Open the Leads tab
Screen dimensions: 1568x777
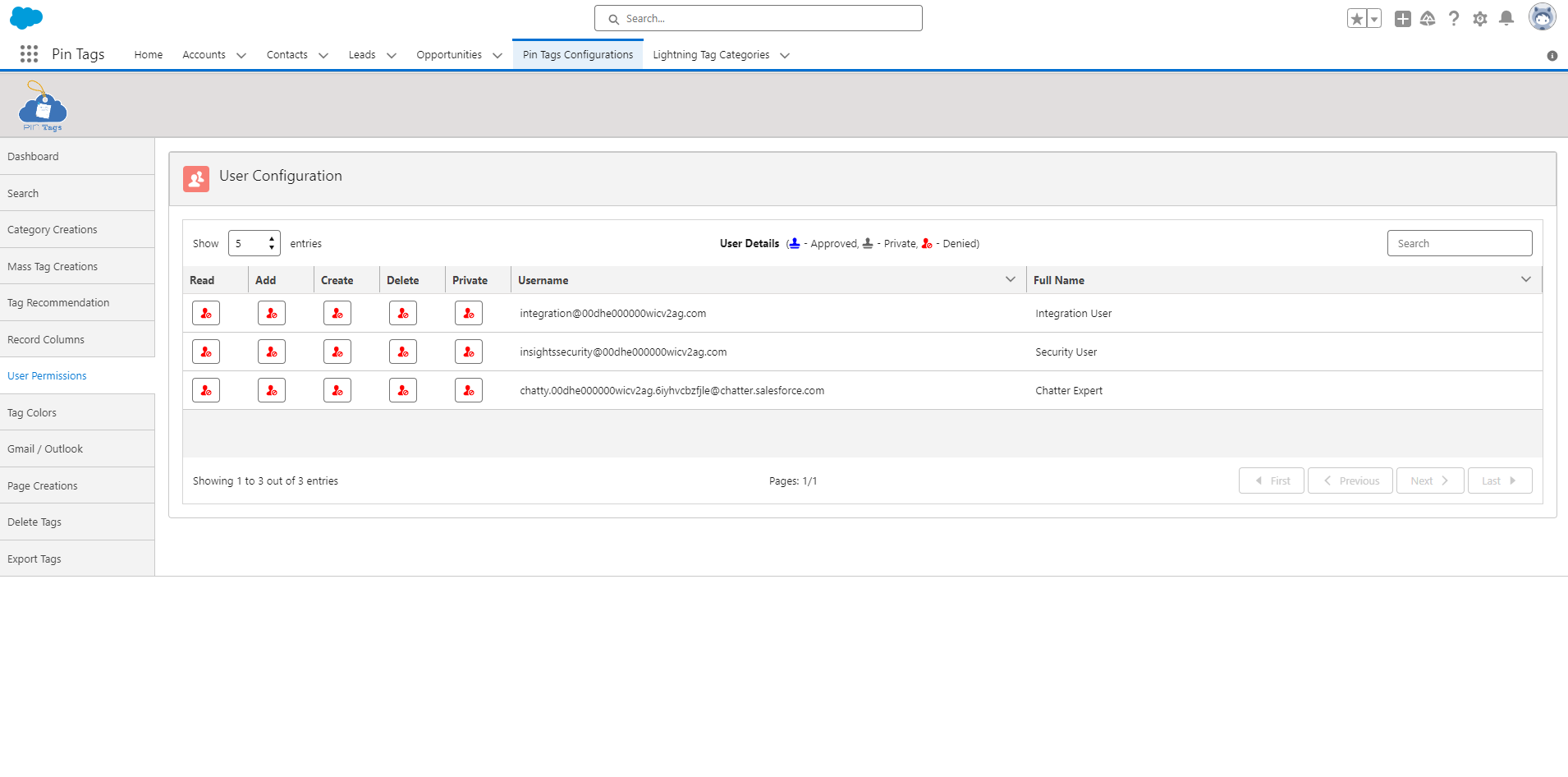click(362, 55)
